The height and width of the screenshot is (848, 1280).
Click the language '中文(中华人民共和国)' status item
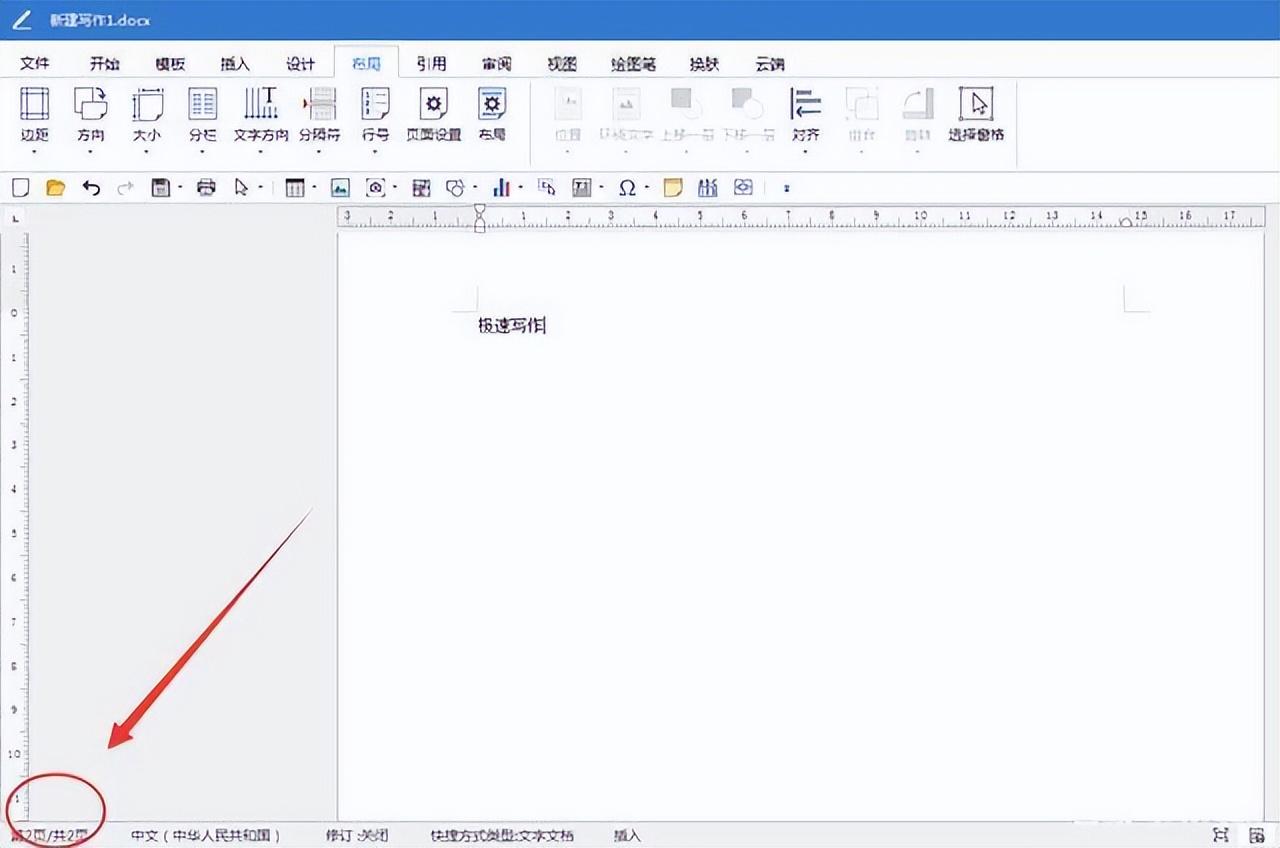click(x=206, y=835)
